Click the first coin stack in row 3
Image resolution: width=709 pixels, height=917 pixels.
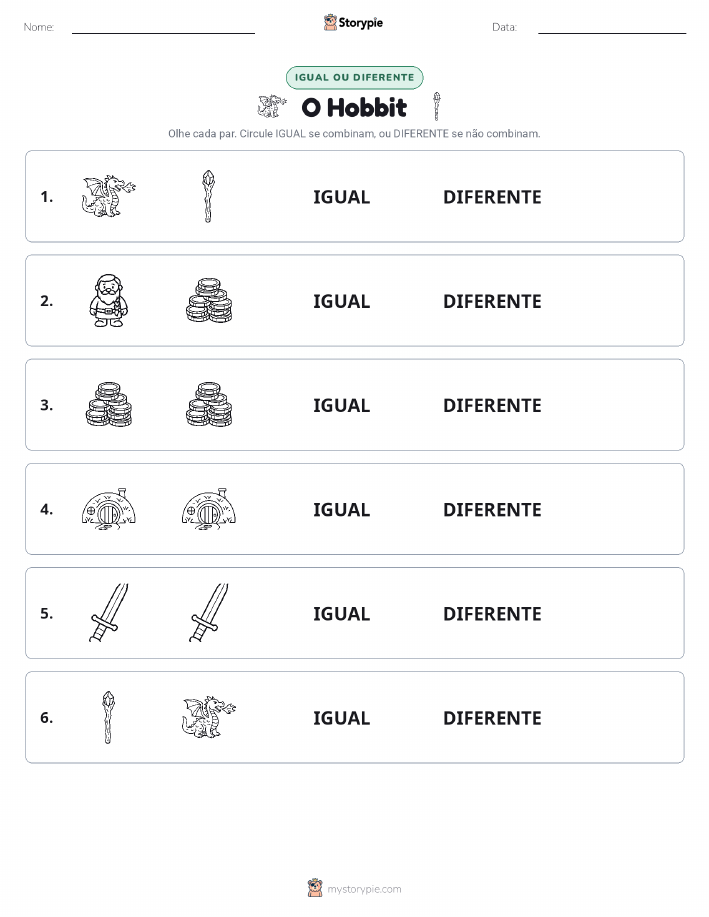click(108, 404)
